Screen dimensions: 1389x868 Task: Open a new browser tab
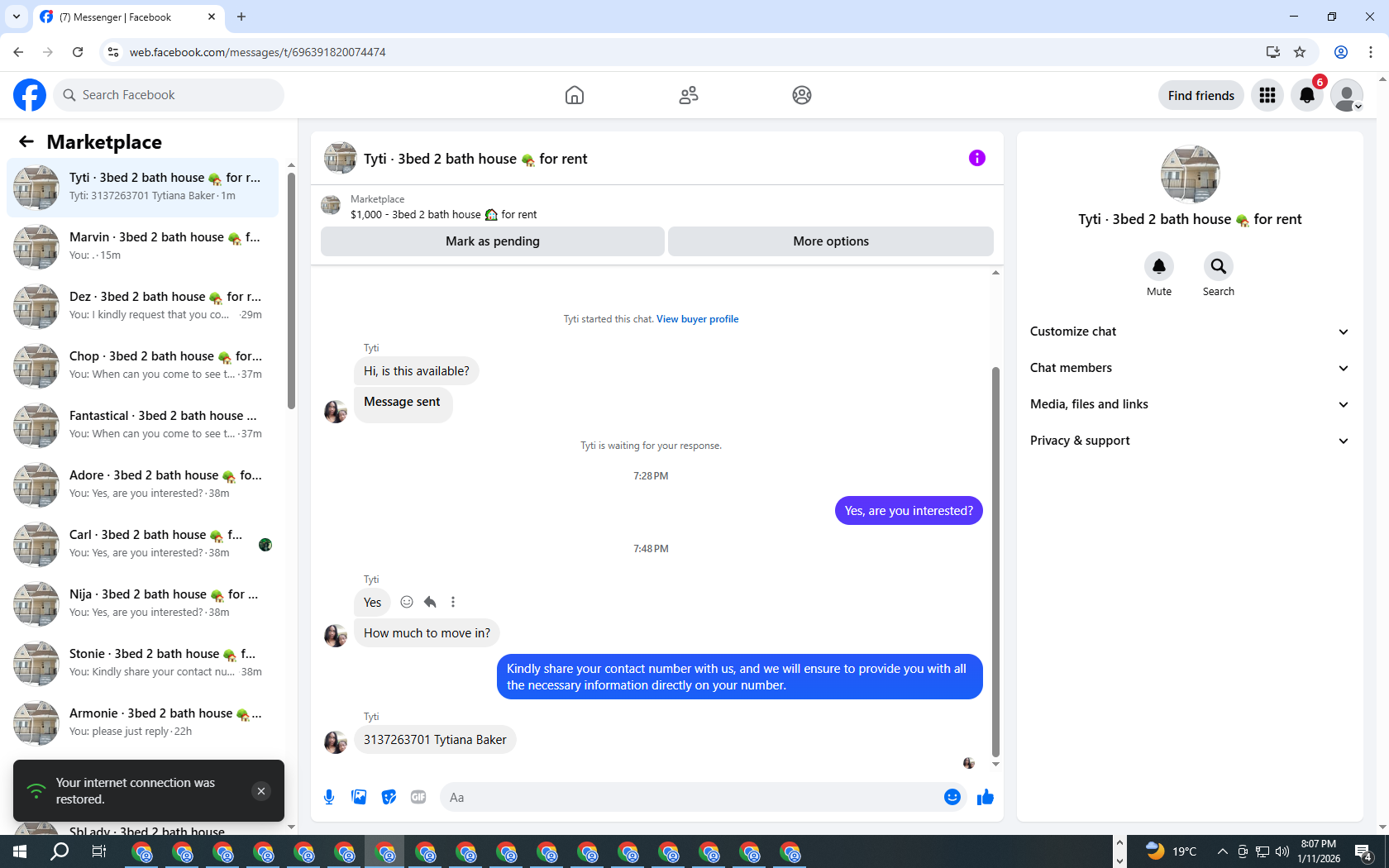(x=241, y=17)
